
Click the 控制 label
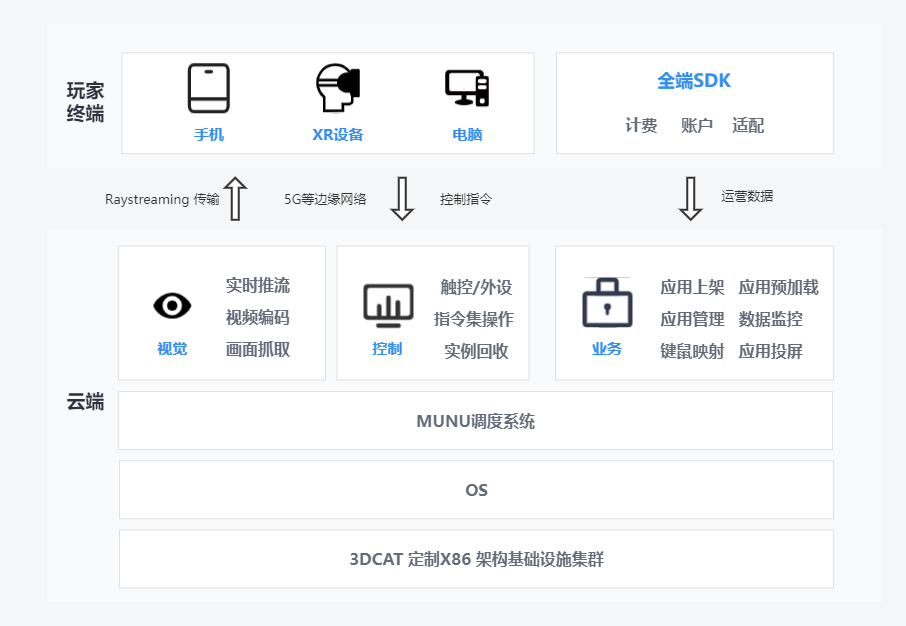[x=387, y=349]
